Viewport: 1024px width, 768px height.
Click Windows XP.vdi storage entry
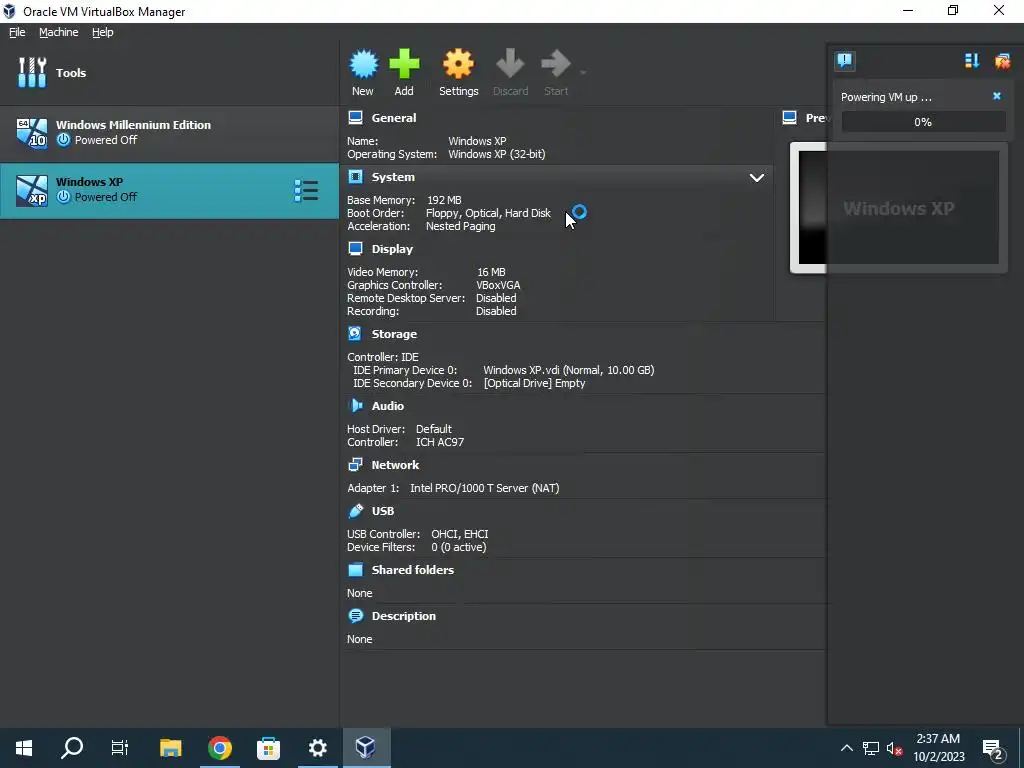568,370
